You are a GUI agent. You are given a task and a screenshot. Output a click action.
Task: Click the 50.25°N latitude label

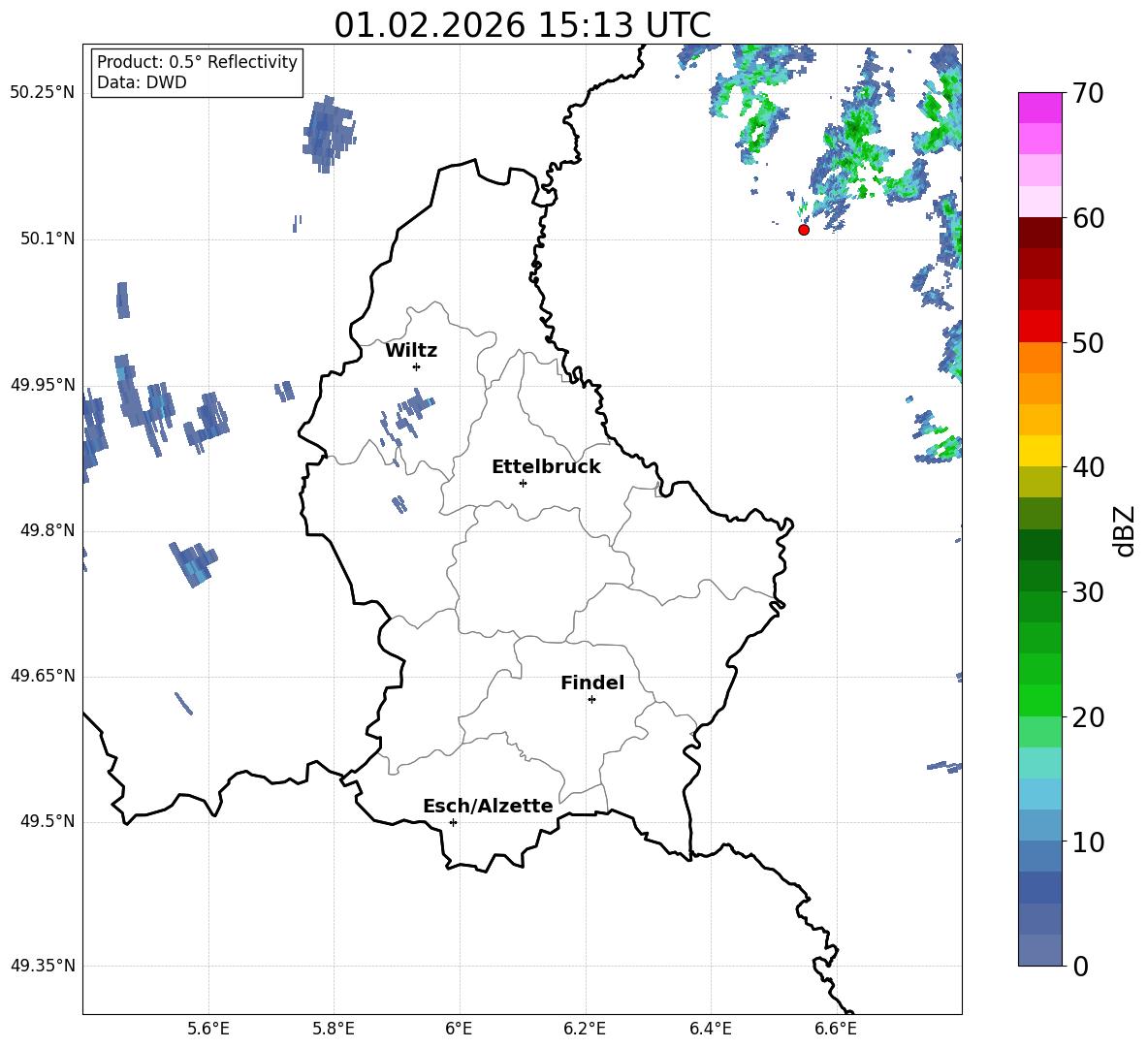coord(43,93)
